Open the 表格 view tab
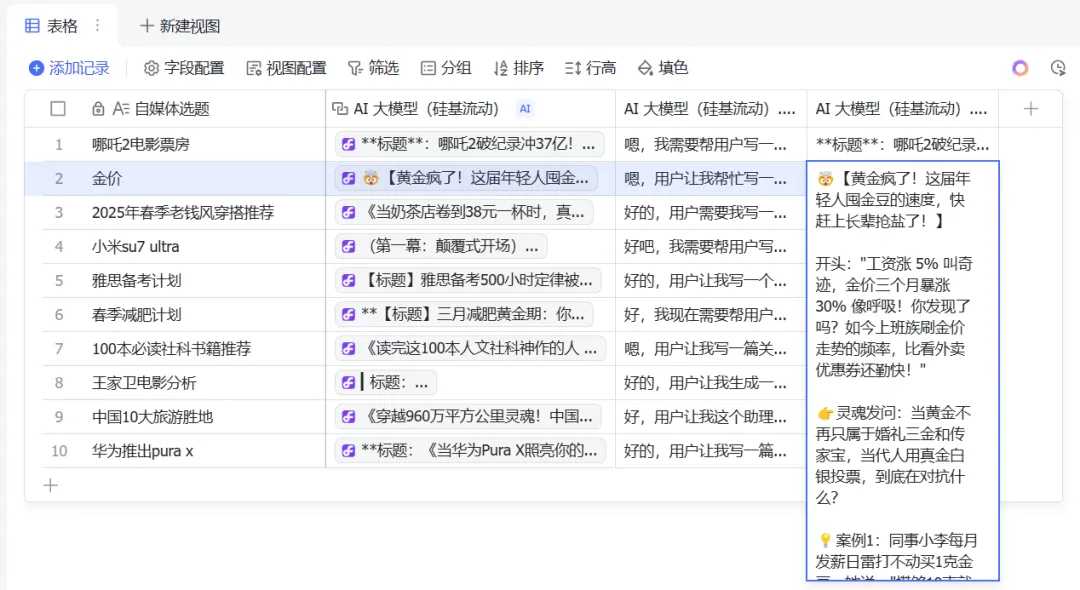 52,26
